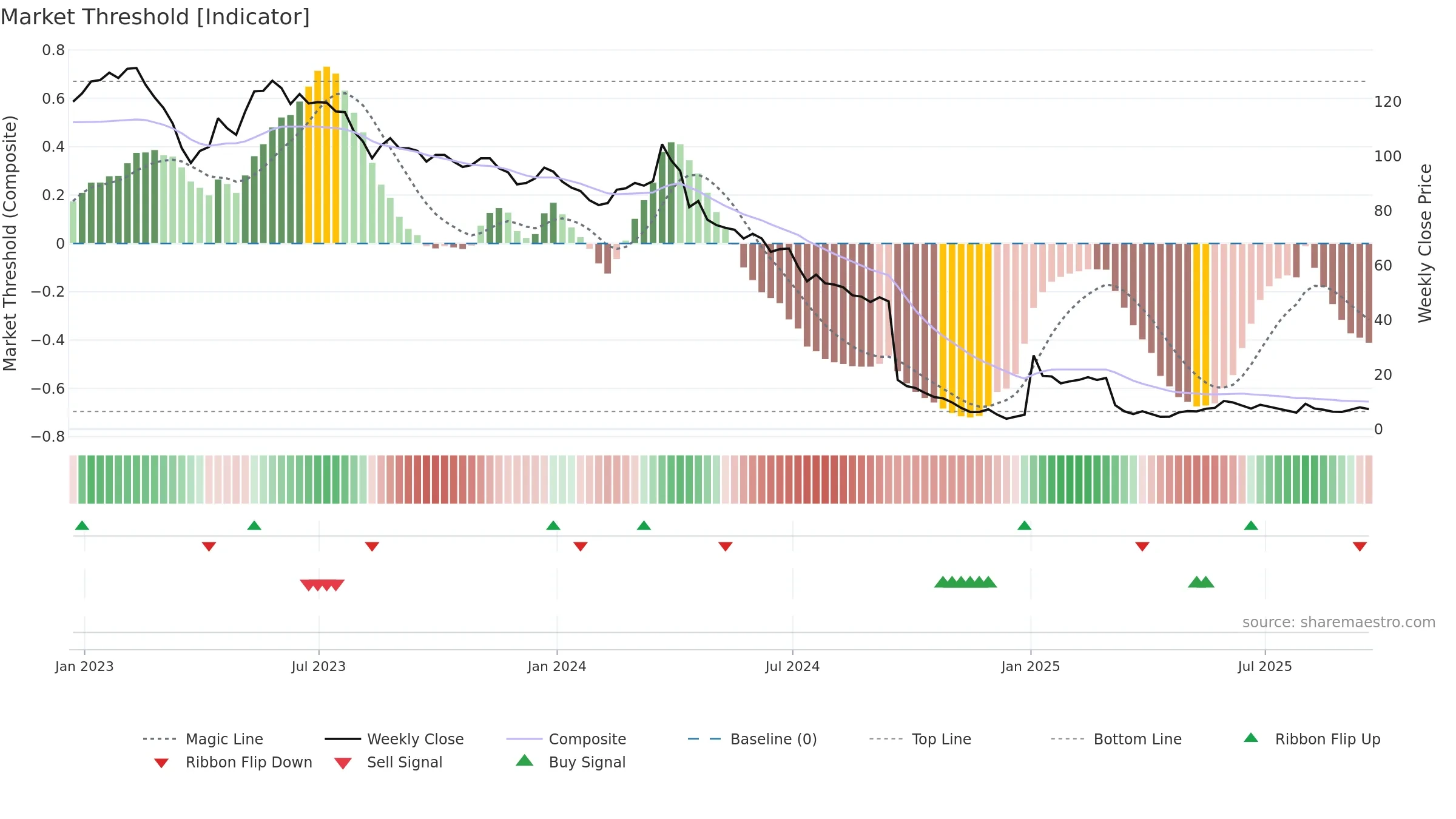1456x819 pixels.
Task: Click the 100 tick on right axis
Action: point(1387,157)
